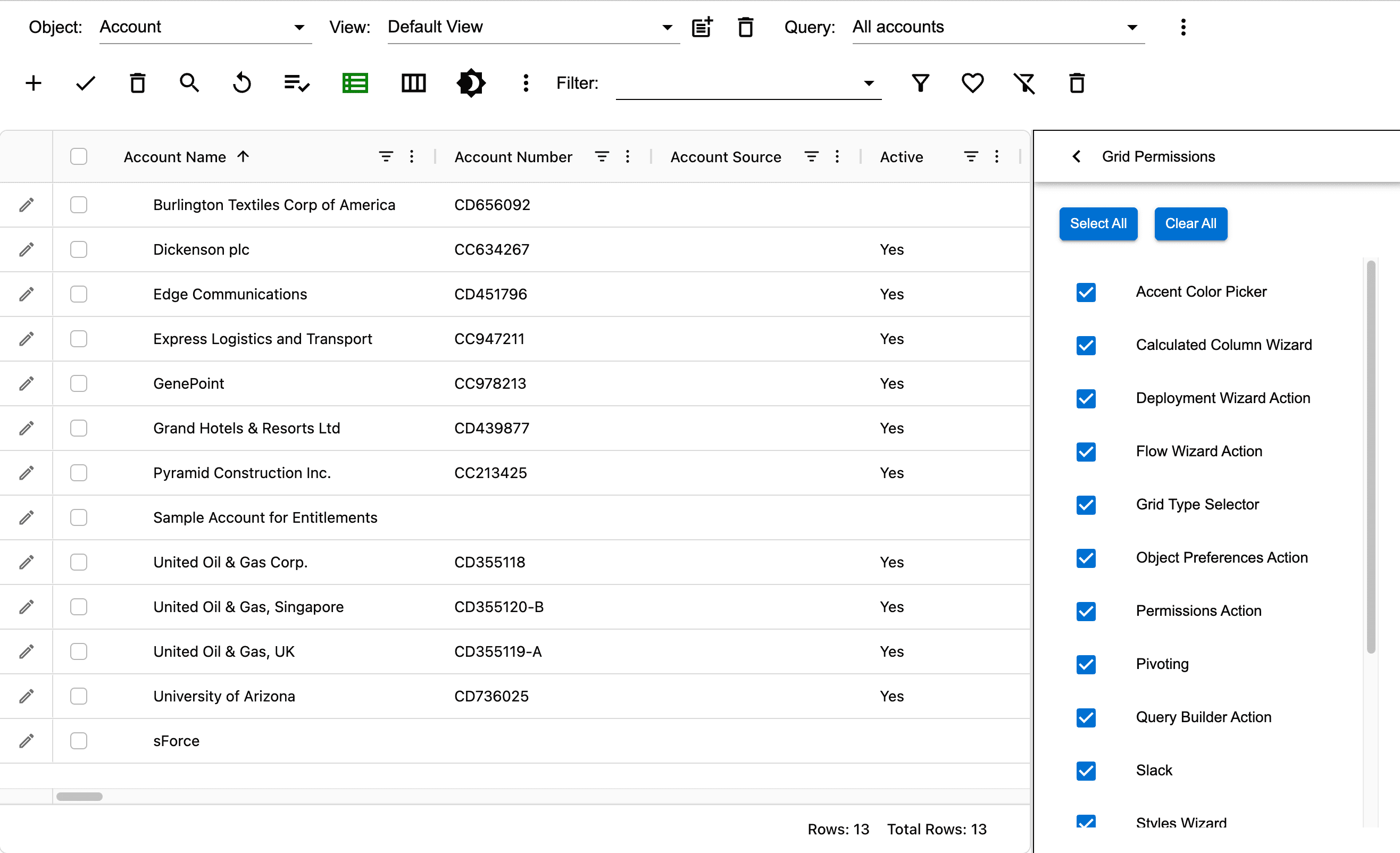Go back from Grid Permissions panel
The width and height of the screenshot is (1400, 853).
pyautogui.click(x=1076, y=157)
